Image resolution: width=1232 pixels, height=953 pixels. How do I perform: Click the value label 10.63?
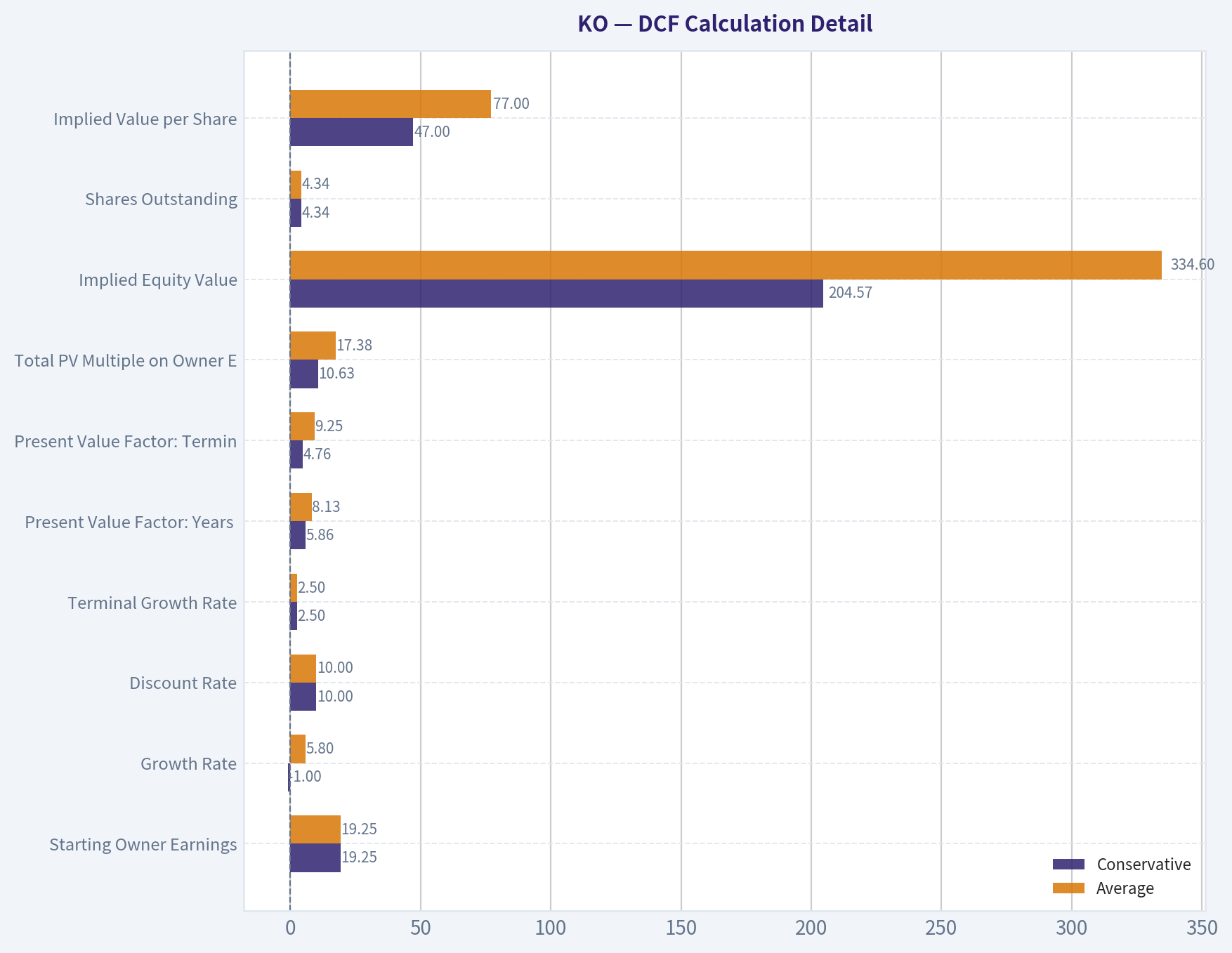(337, 374)
